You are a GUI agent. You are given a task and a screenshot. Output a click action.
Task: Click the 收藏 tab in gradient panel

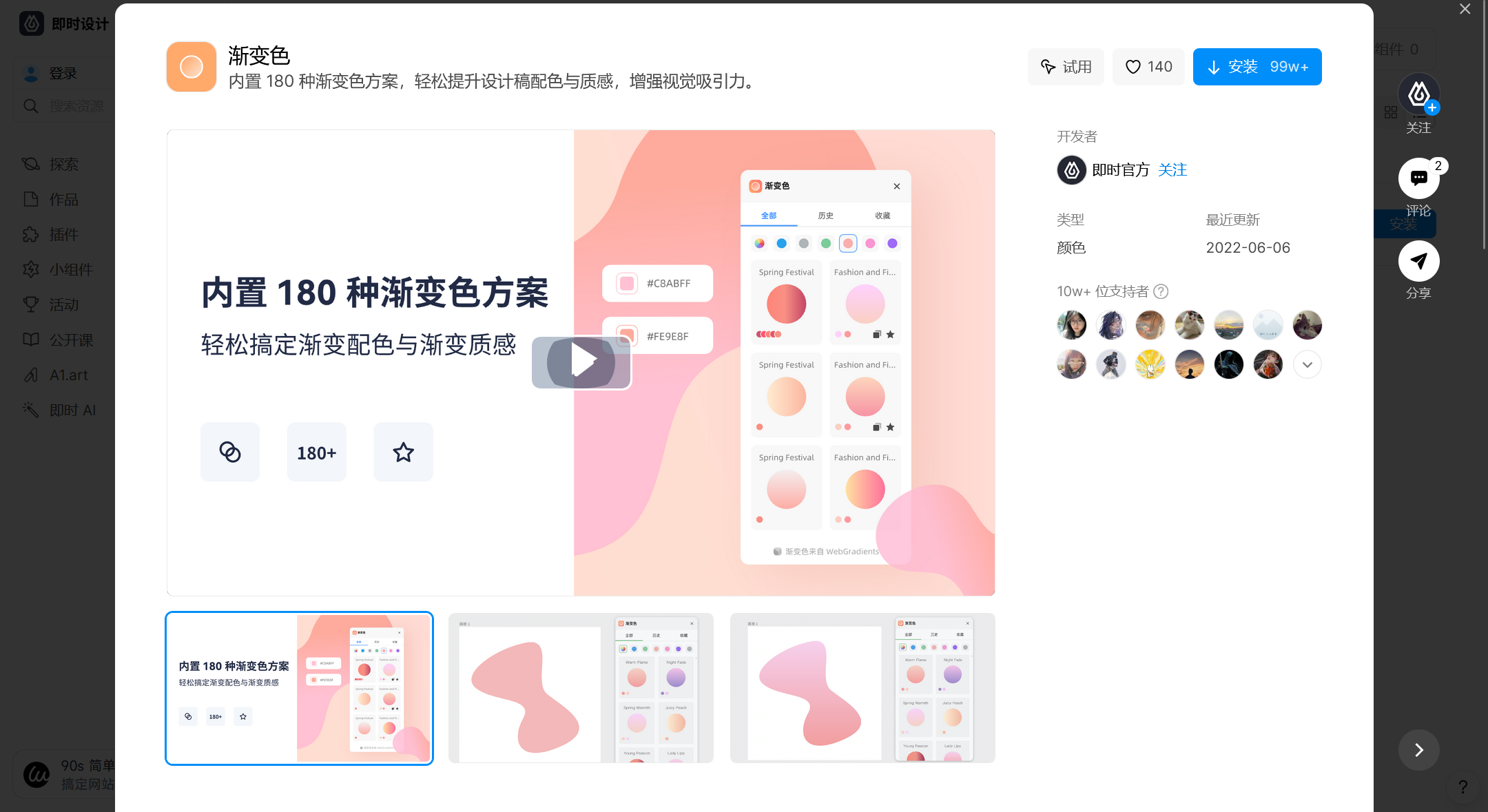point(881,215)
